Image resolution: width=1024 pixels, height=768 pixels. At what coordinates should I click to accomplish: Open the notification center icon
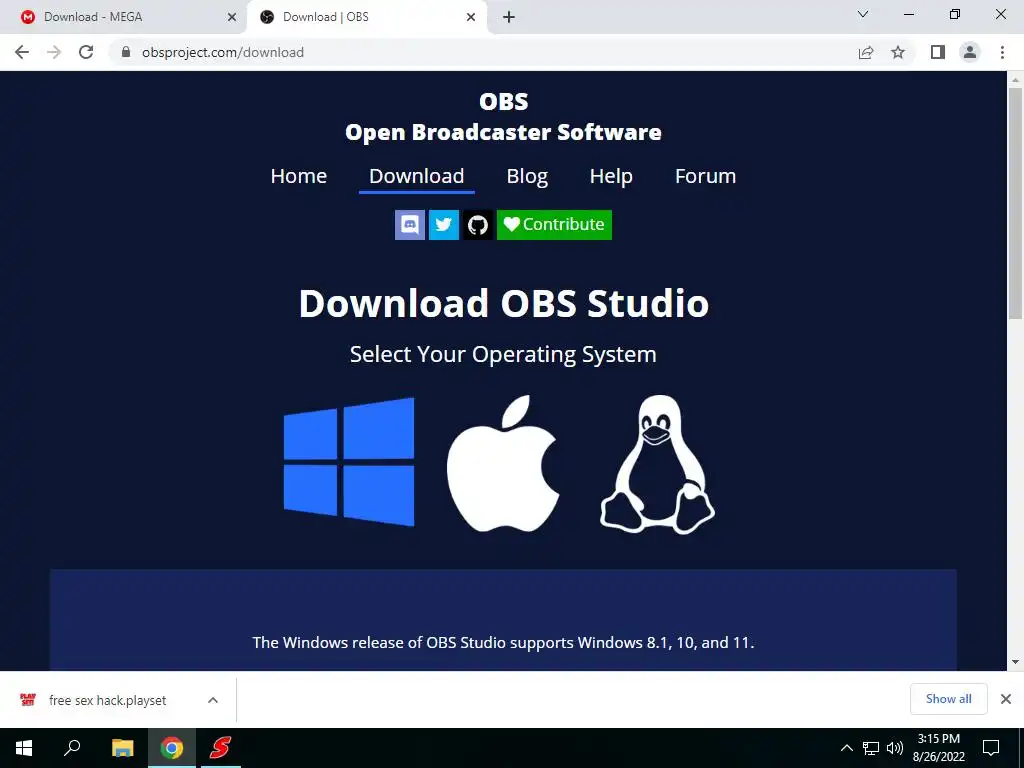point(991,748)
